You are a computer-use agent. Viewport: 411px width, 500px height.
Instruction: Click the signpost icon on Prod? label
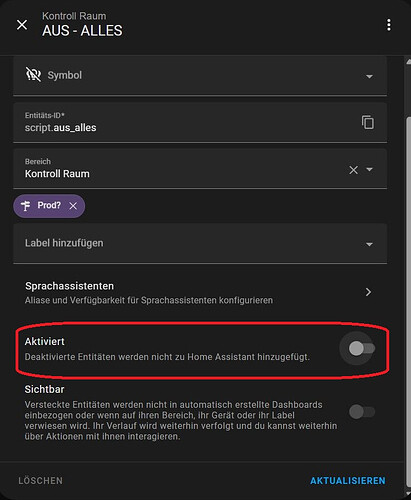click(26, 206)
